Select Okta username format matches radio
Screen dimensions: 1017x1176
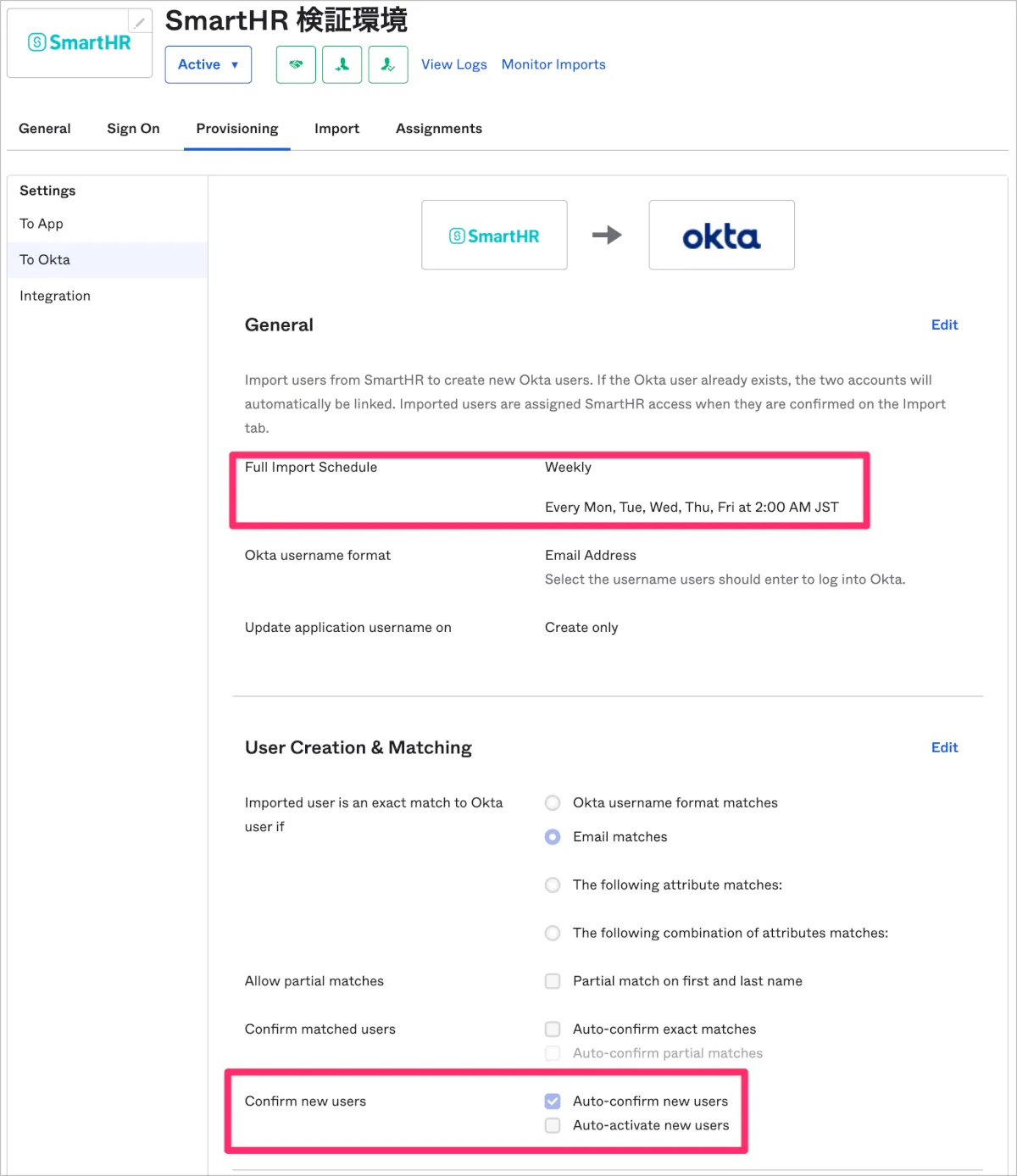pos(553,802)
